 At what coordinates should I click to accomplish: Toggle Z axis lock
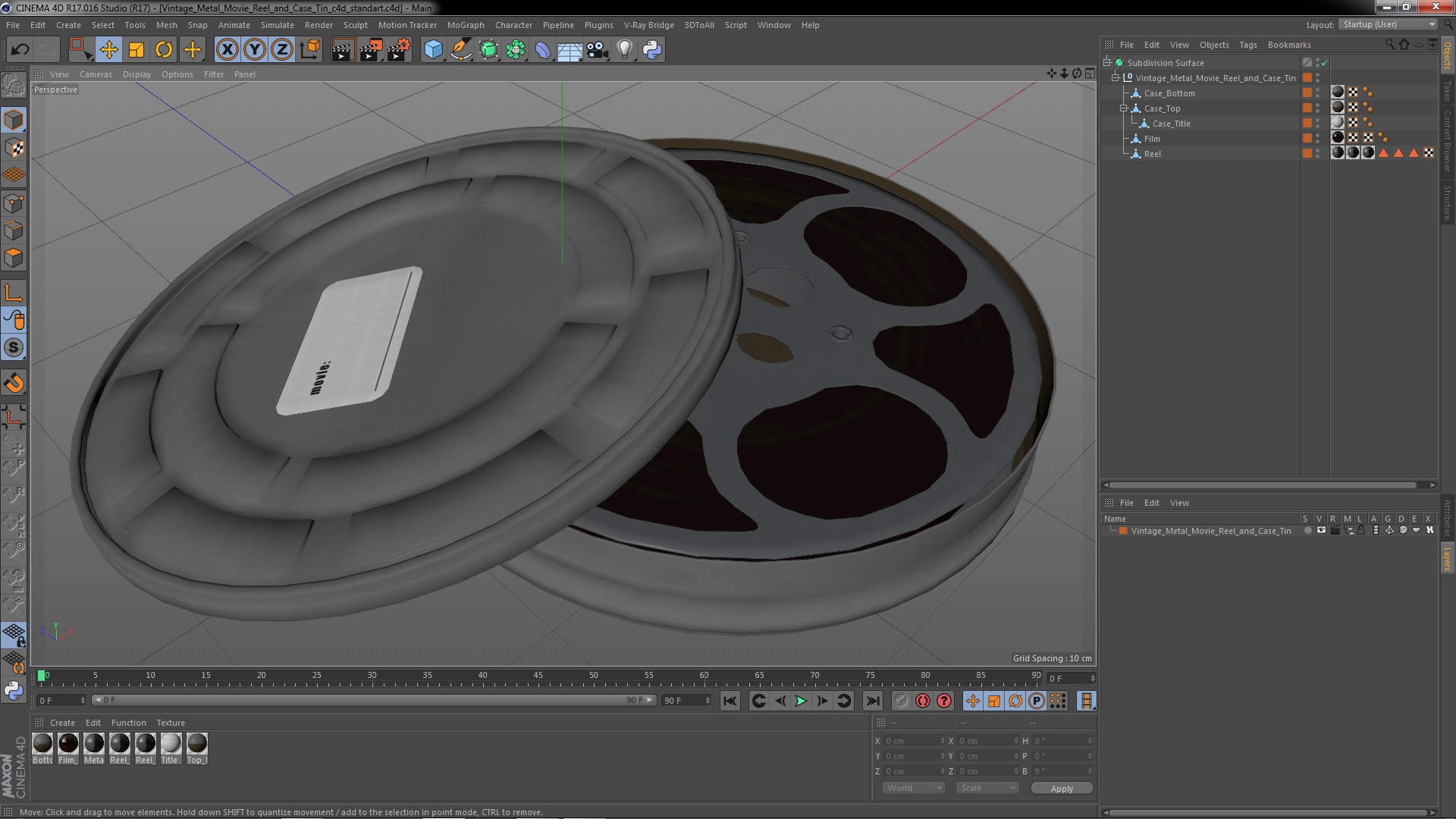pos(282,50)
